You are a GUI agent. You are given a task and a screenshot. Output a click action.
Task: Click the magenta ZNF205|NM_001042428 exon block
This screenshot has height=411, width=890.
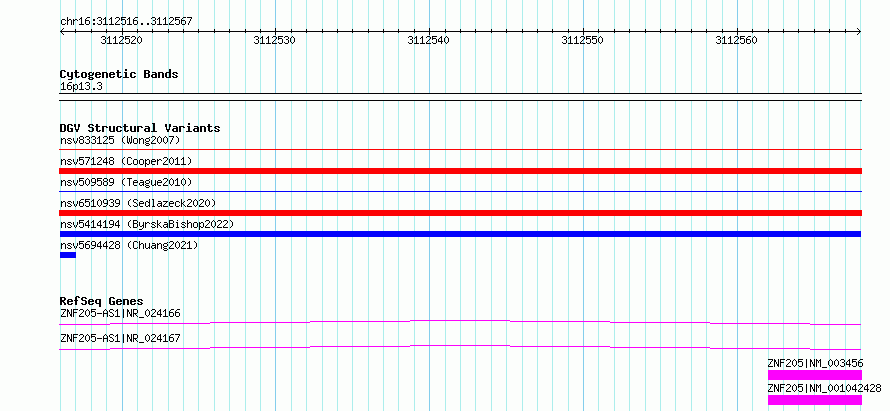click(815, 400)
